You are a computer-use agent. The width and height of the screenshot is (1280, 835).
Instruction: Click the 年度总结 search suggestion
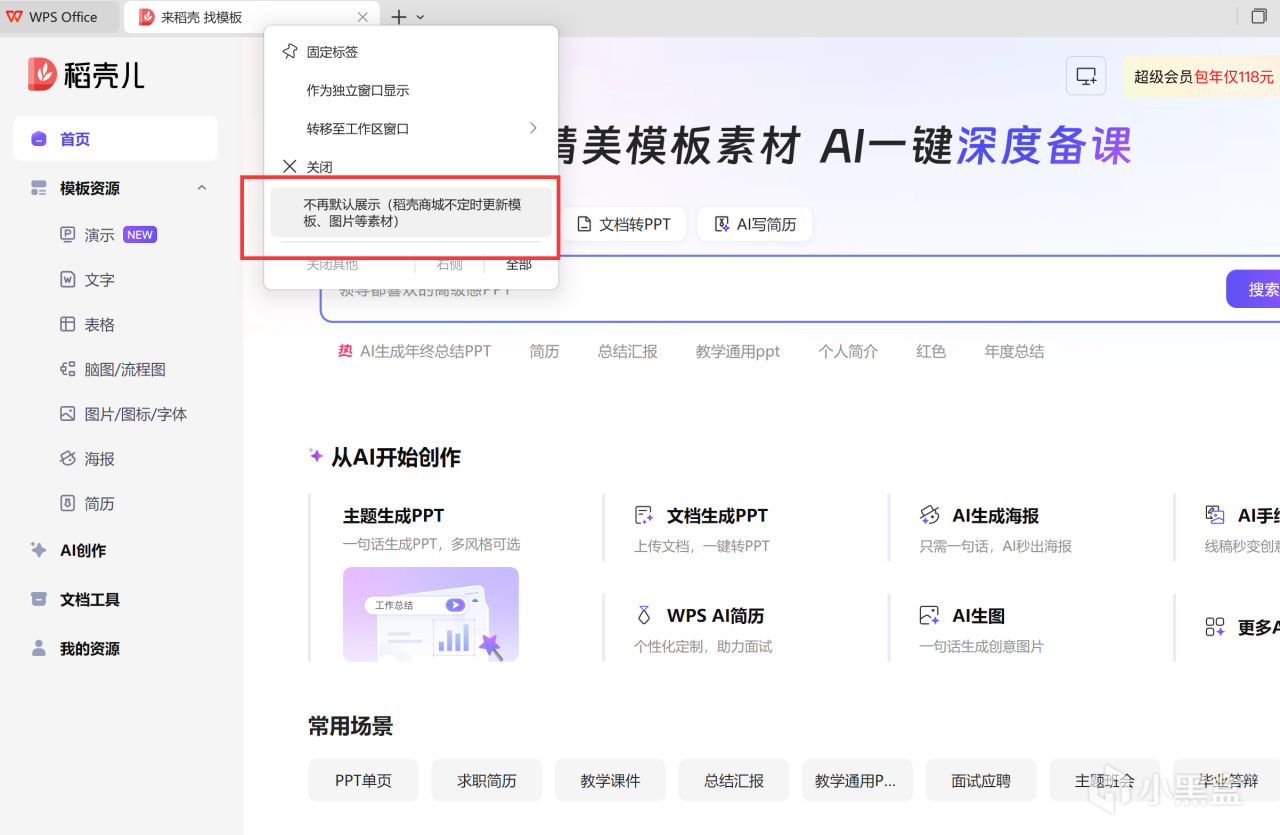coord(1014,352)
